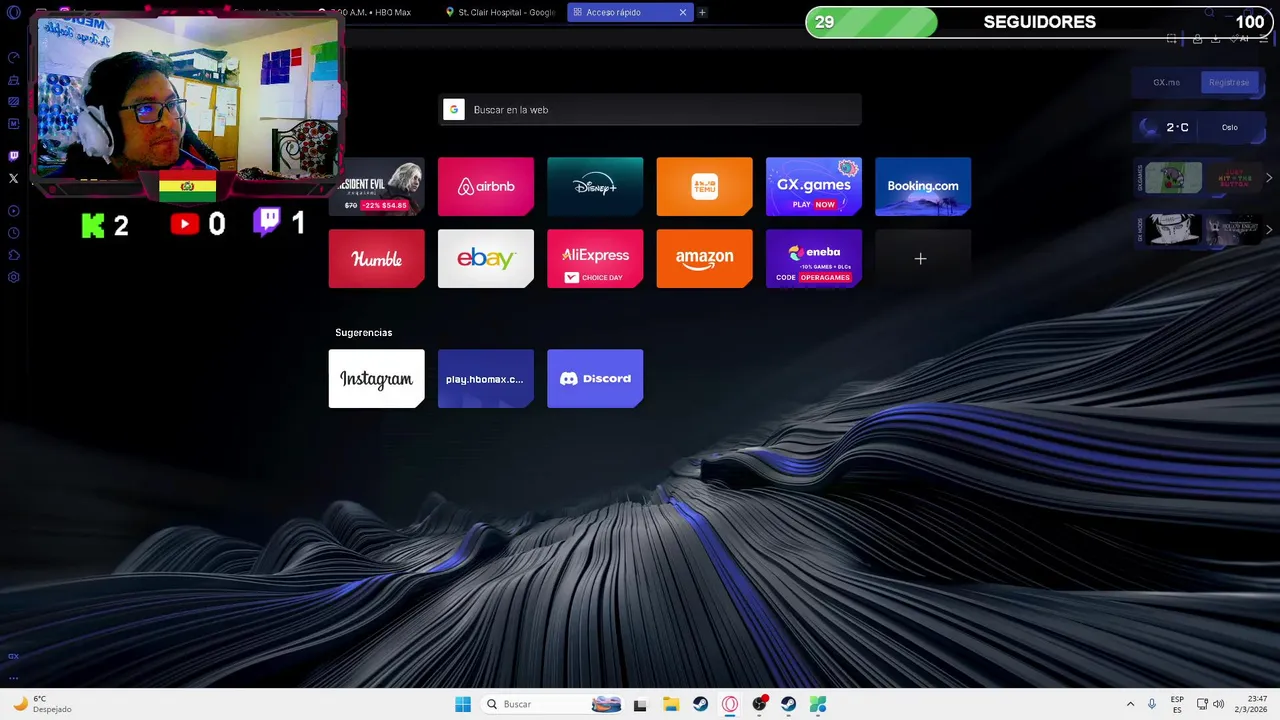Open the Instagram suggestion tile
1280x720 pixels.
tap(376, 378)
